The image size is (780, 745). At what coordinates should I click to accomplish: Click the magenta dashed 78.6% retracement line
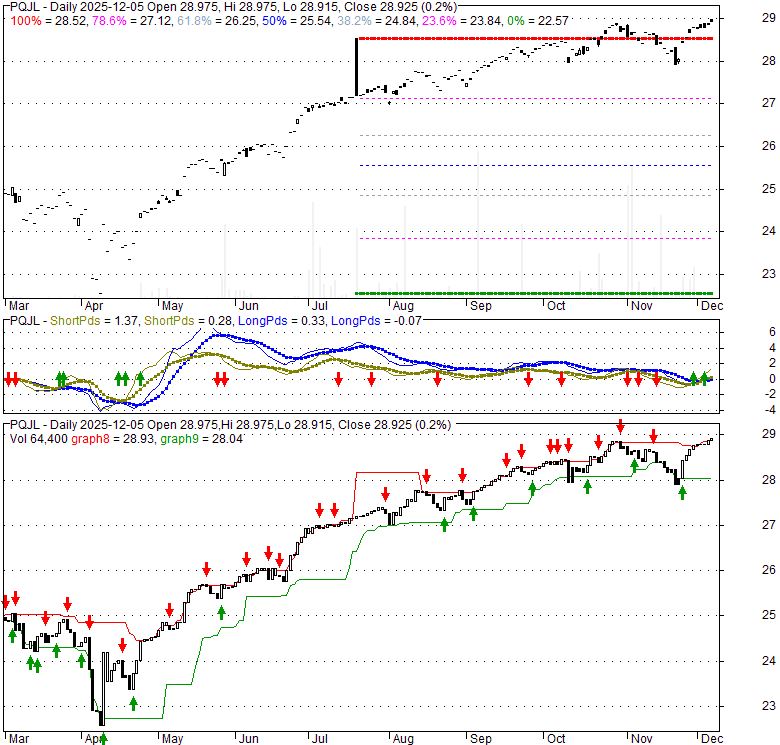click(535, 98)
